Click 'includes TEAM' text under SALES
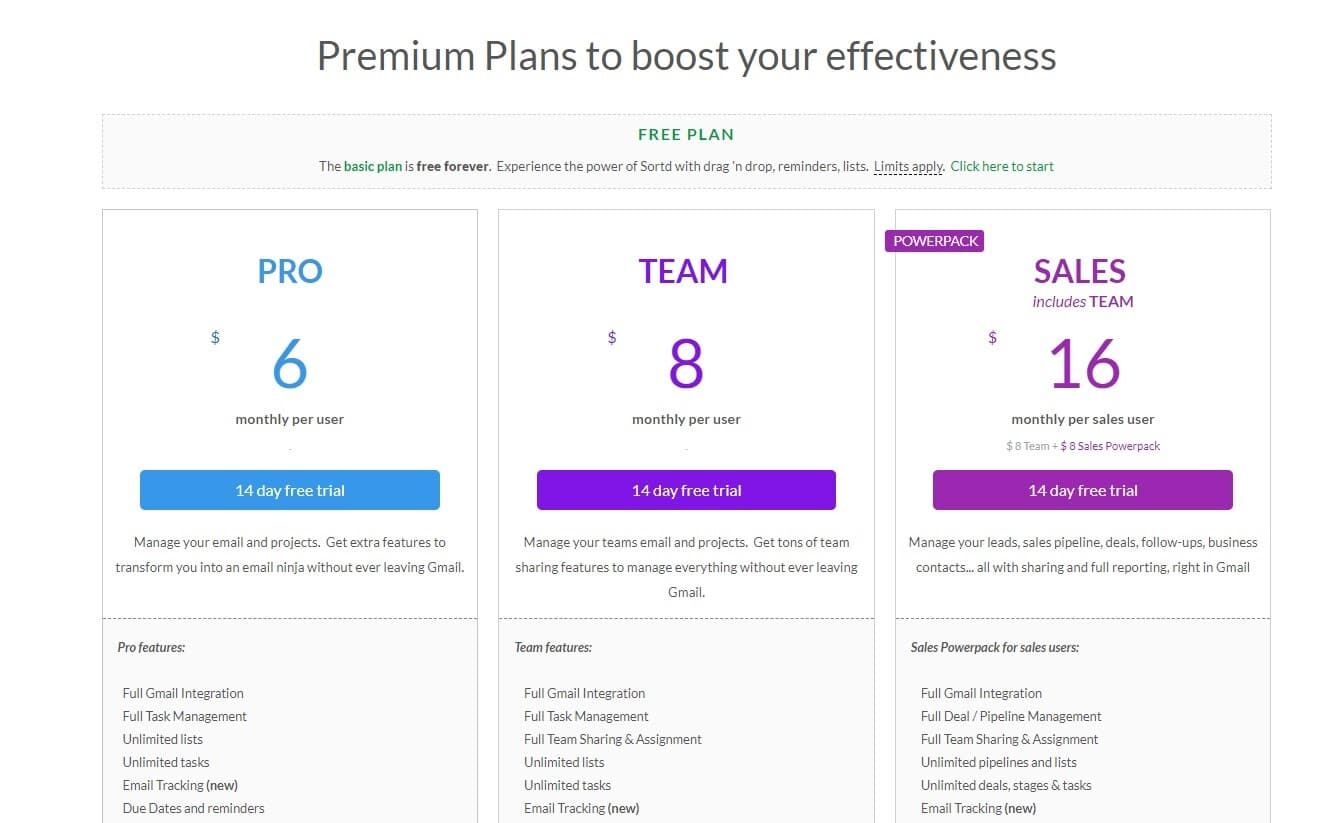This screenshot has width=1339, height=823. tap(1083, 301)
